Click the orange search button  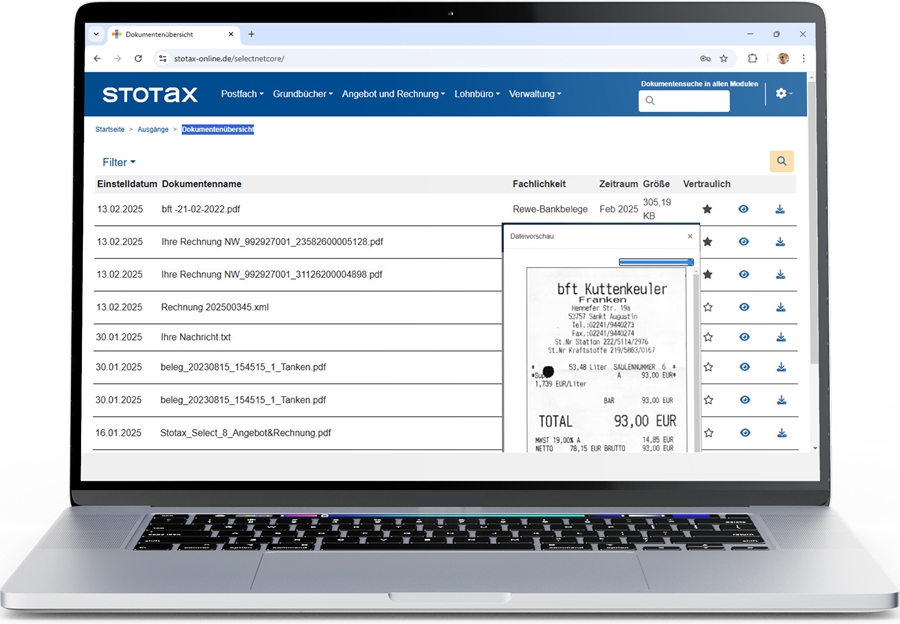tap(781, 161)
